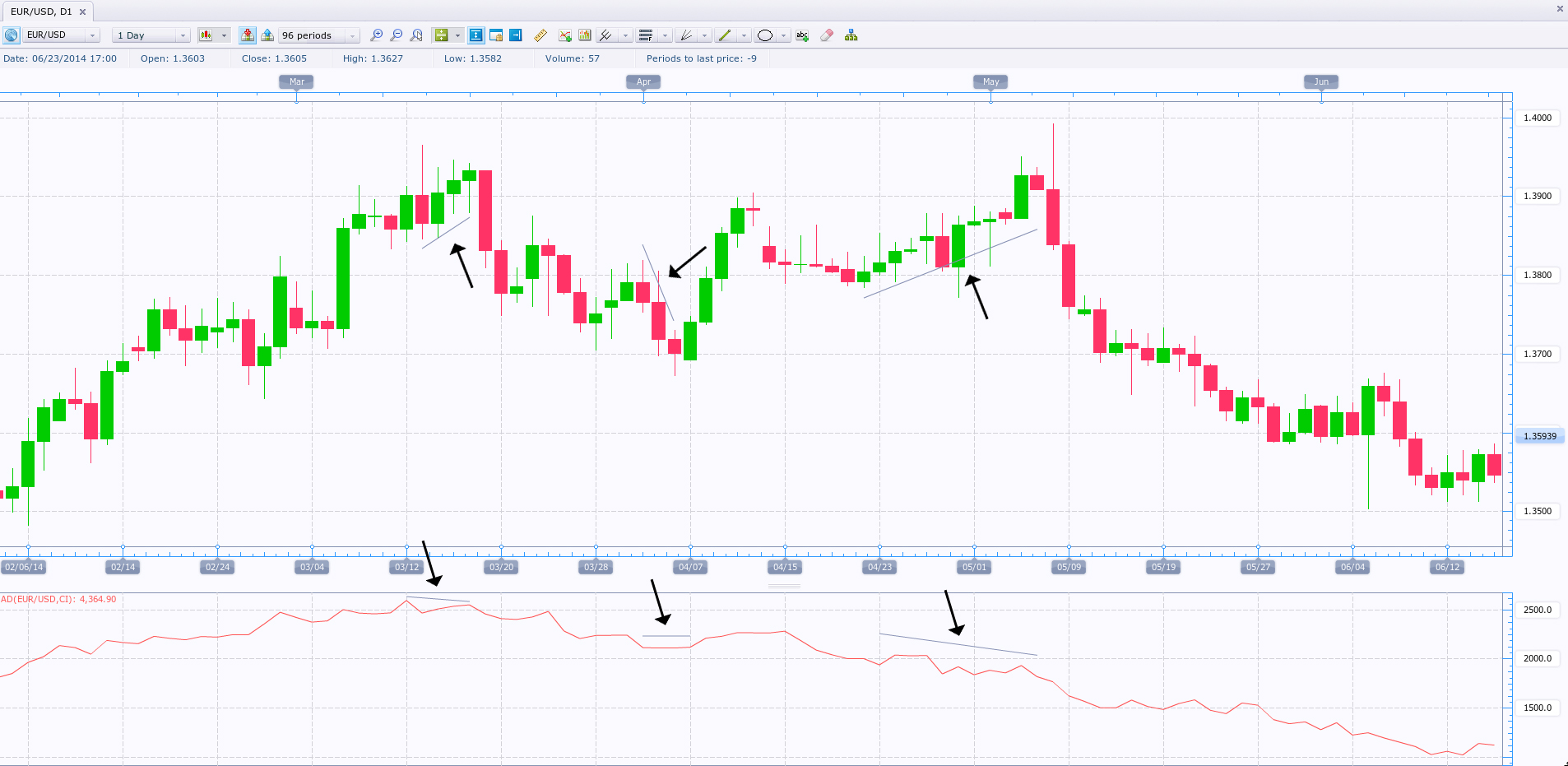Click the divider handle between chart panels
Viewport: 1568px width, 766px height.
click(784, 587)
